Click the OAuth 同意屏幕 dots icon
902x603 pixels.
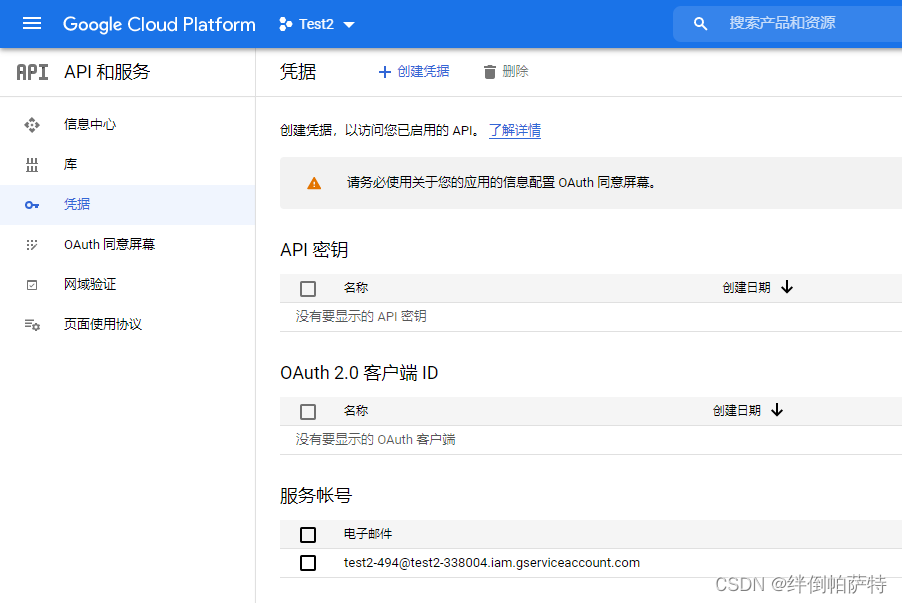[x=32, y=245]
